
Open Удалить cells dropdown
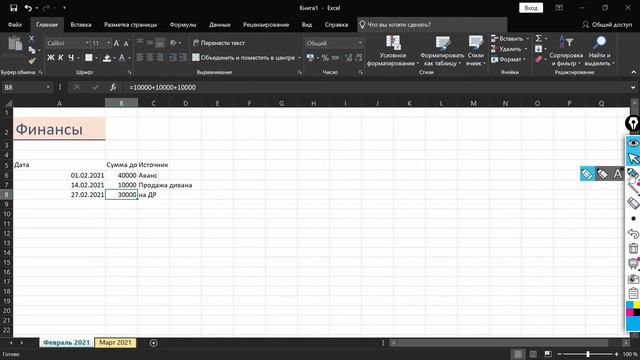click(x=509, y=49)
